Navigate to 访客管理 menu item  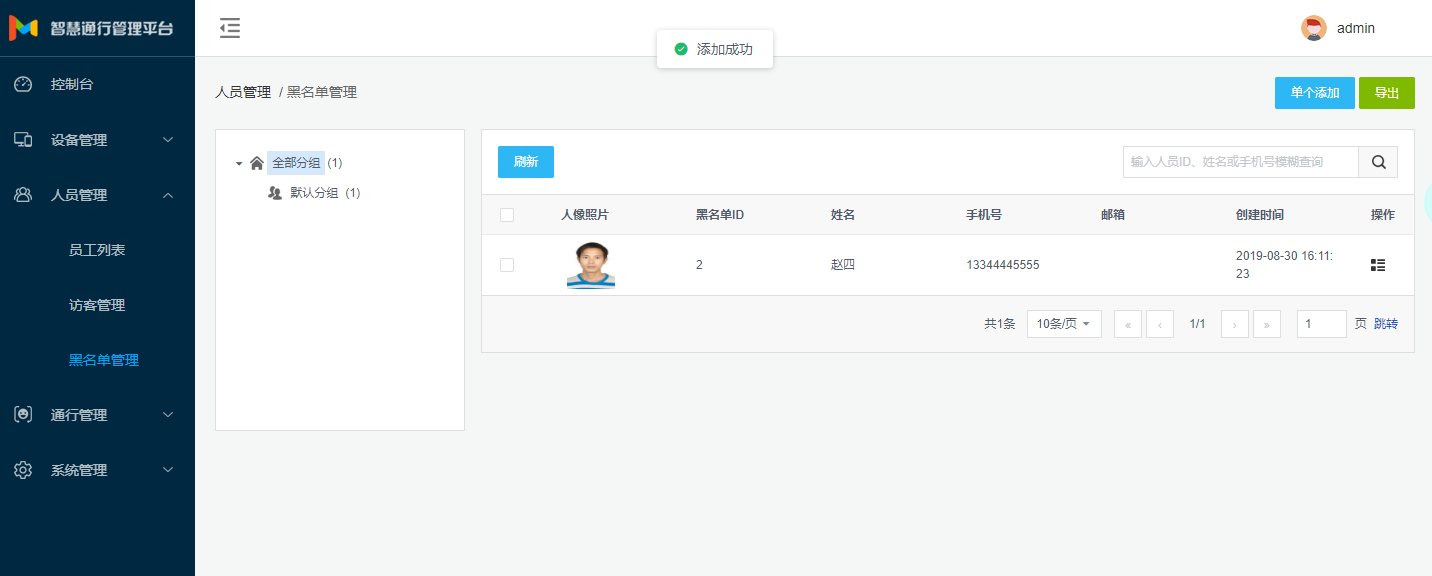point(97,305)
